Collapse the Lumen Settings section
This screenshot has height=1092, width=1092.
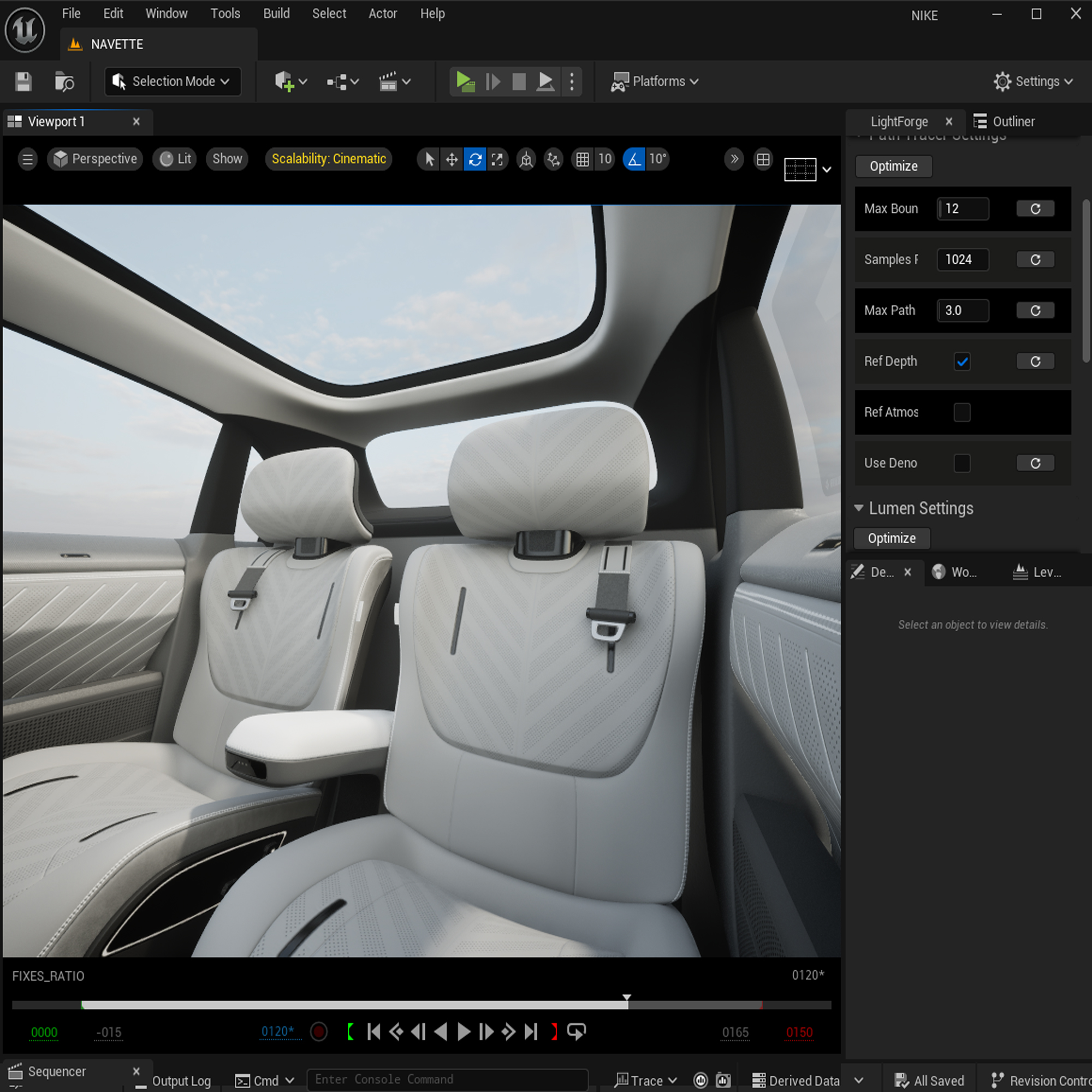pos(858,508)
